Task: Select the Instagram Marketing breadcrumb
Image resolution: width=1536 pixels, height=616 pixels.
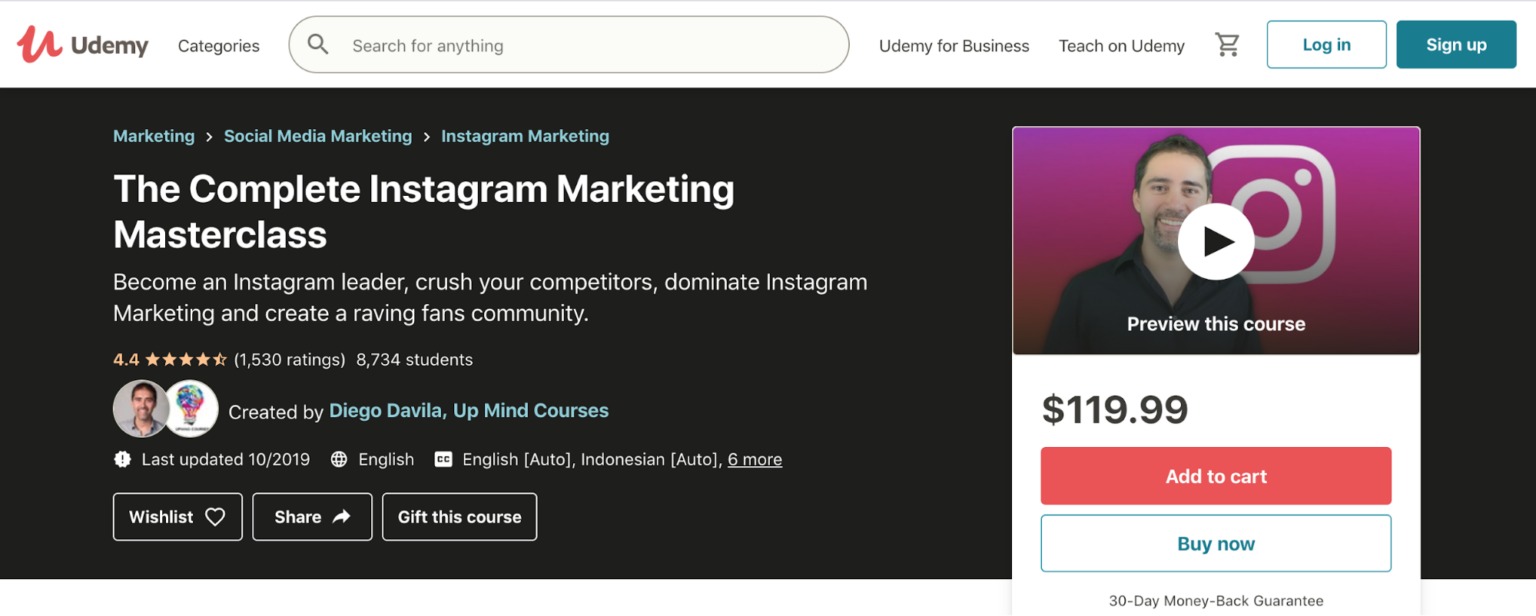Action: click(525, 136)
